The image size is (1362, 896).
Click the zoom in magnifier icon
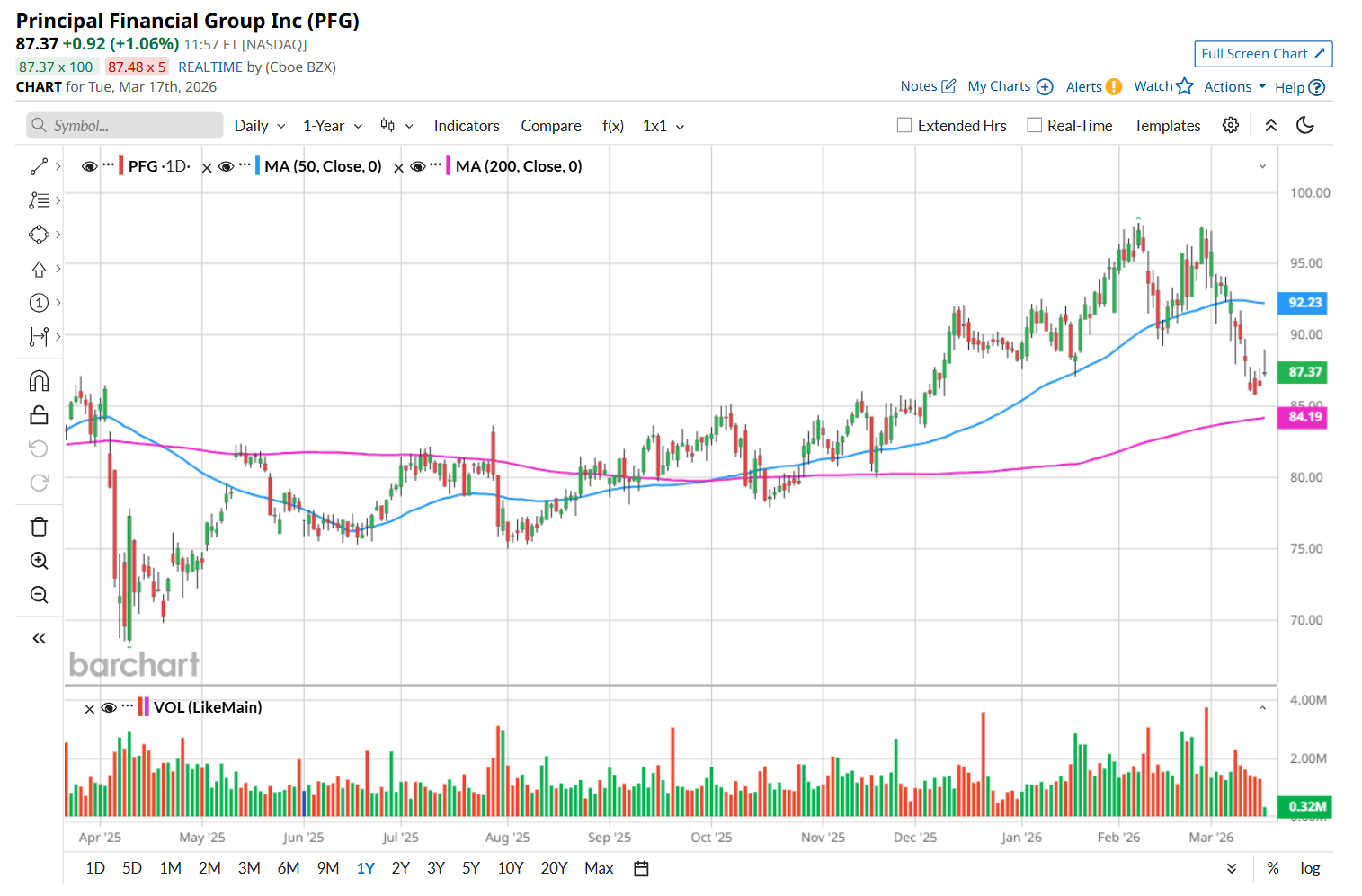[39, 561]
